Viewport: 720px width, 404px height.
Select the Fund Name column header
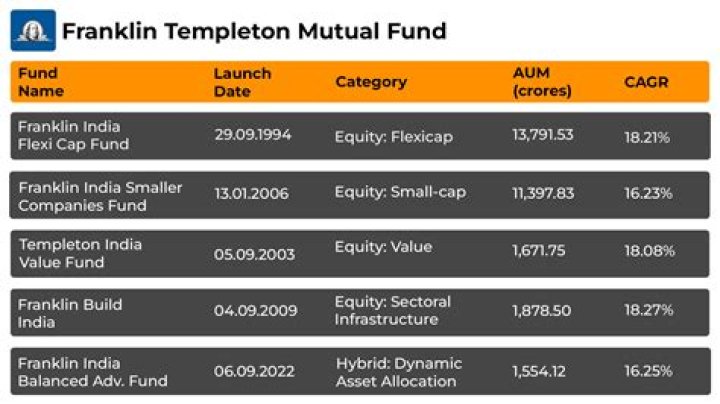pyautogui.click(x=40, y=82)
